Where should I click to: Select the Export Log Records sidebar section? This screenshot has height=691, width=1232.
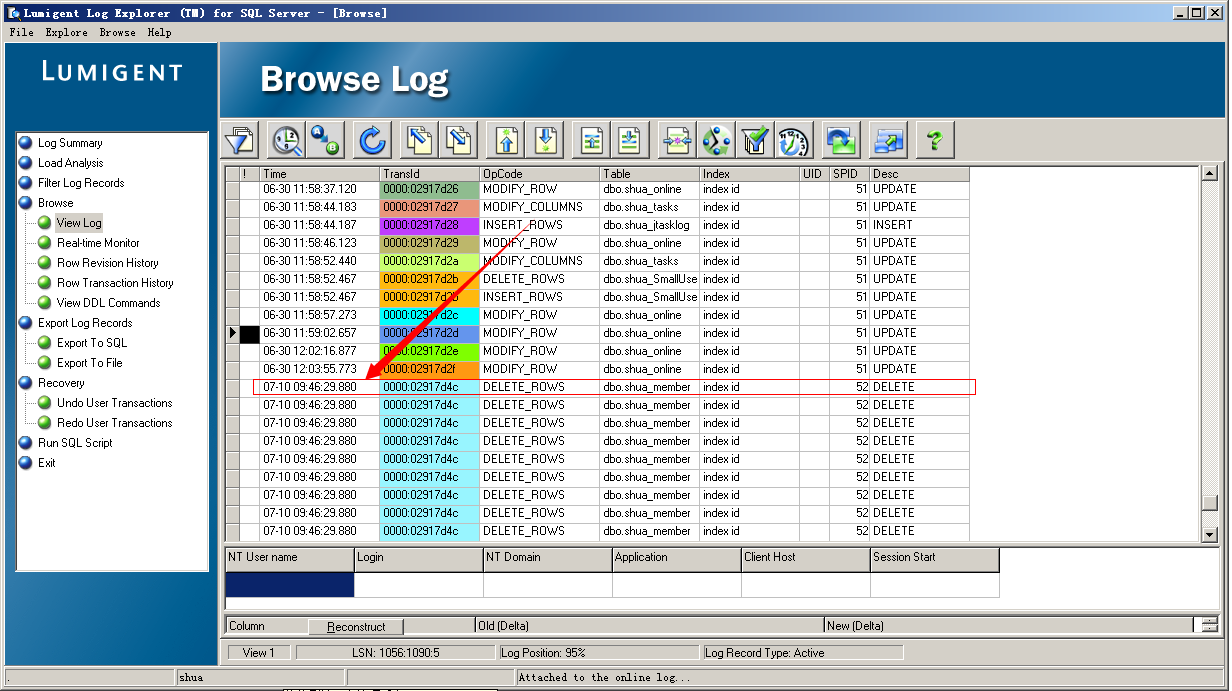click(x=85, y=323)
